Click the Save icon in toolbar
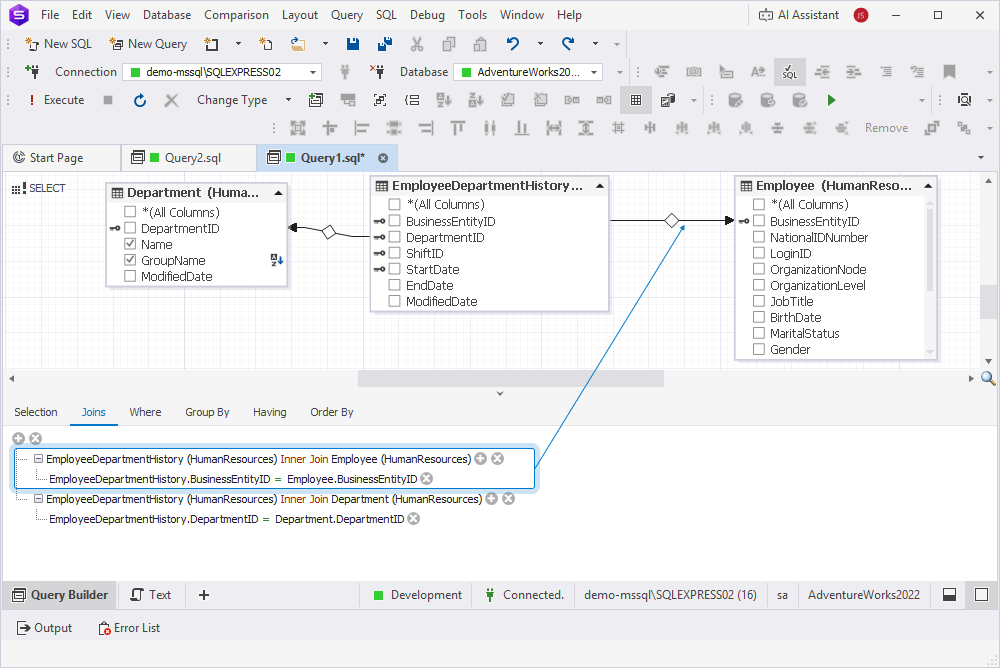 tap(353, 44)
